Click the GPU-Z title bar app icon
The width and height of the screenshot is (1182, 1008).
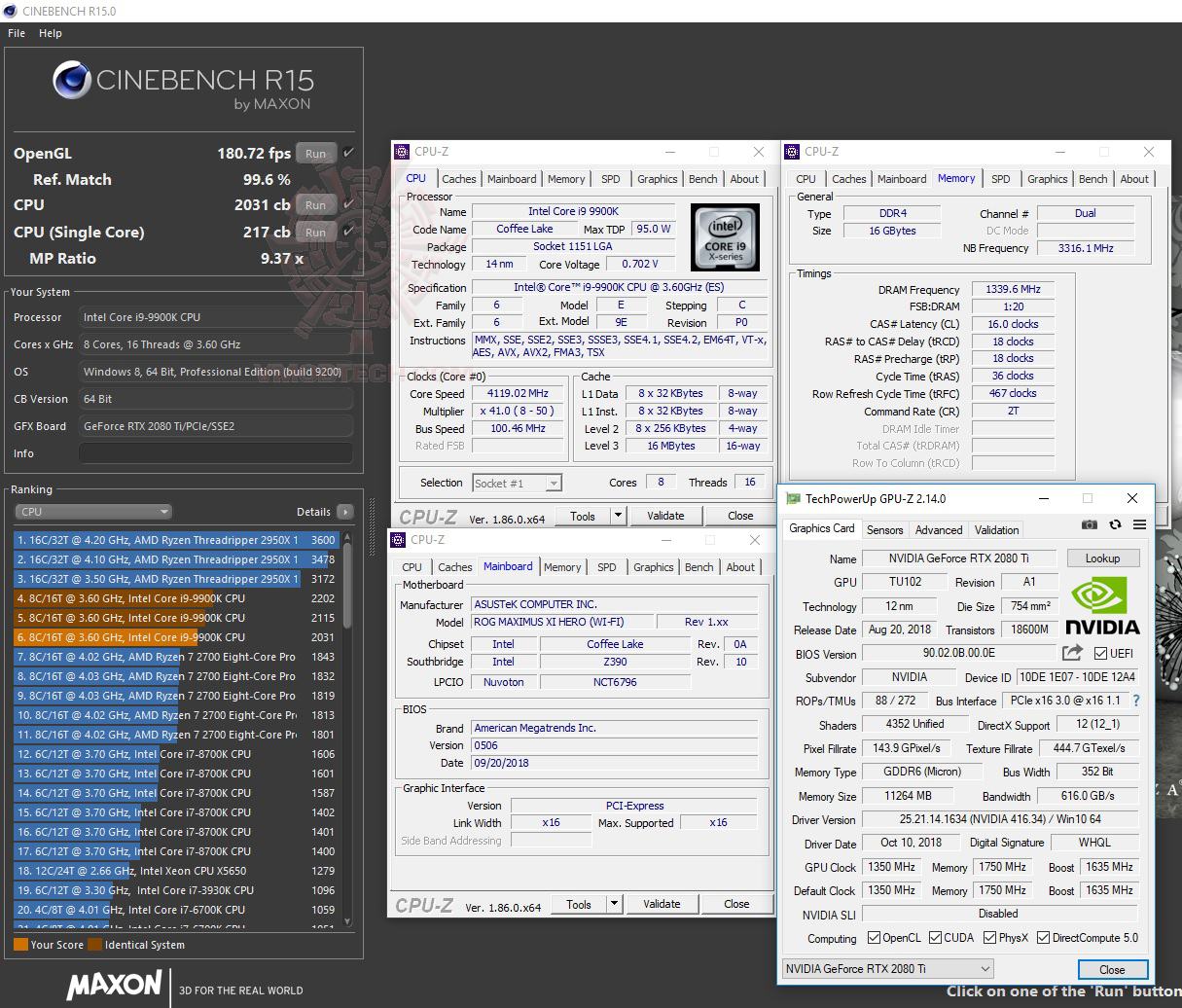tap(794, 498)
